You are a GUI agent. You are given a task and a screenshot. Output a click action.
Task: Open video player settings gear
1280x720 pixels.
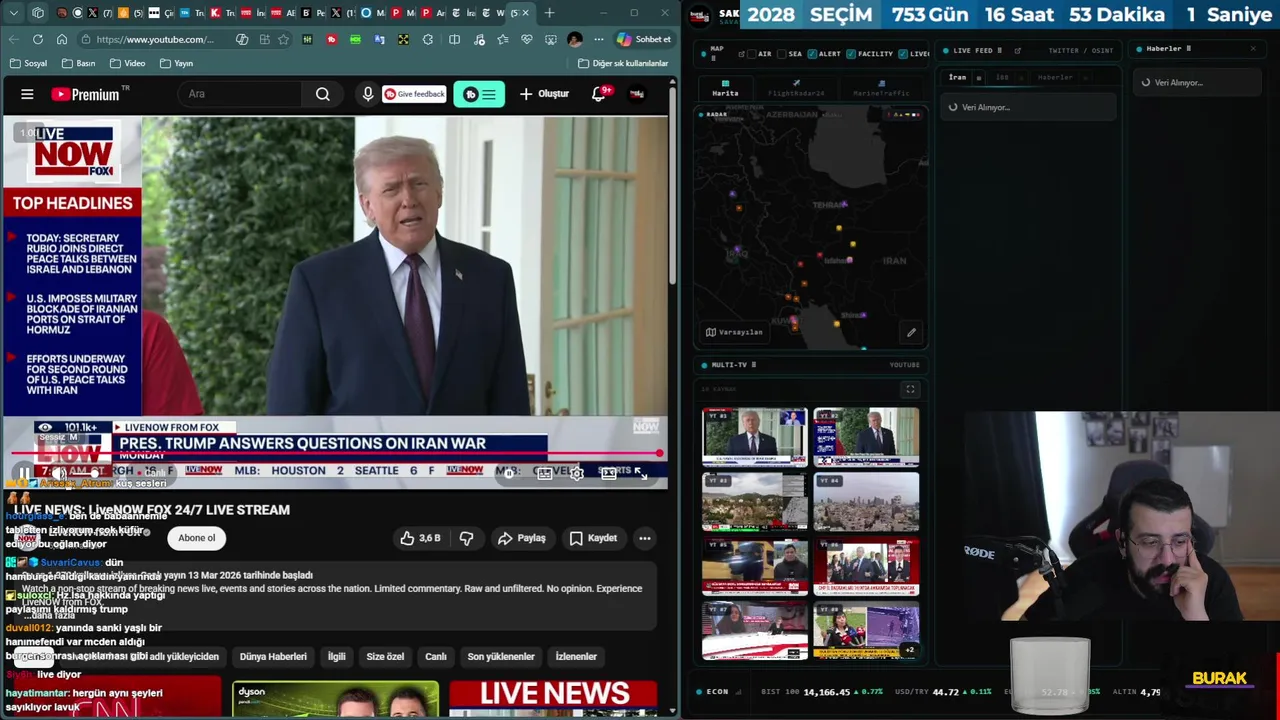[577, 473]
